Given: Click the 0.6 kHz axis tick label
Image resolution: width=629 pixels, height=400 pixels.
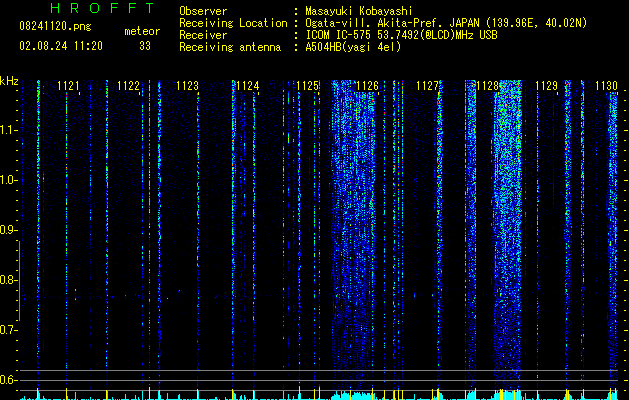Looking at the screenshot, I should tap(8, 380).
